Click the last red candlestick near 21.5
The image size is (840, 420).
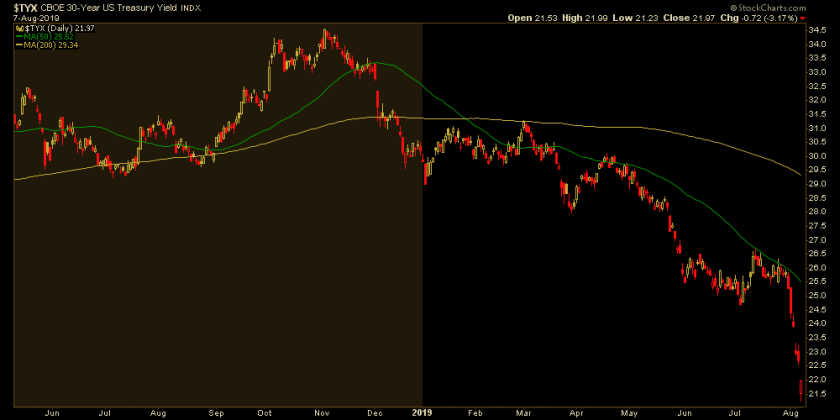click(x=801, y=389)
